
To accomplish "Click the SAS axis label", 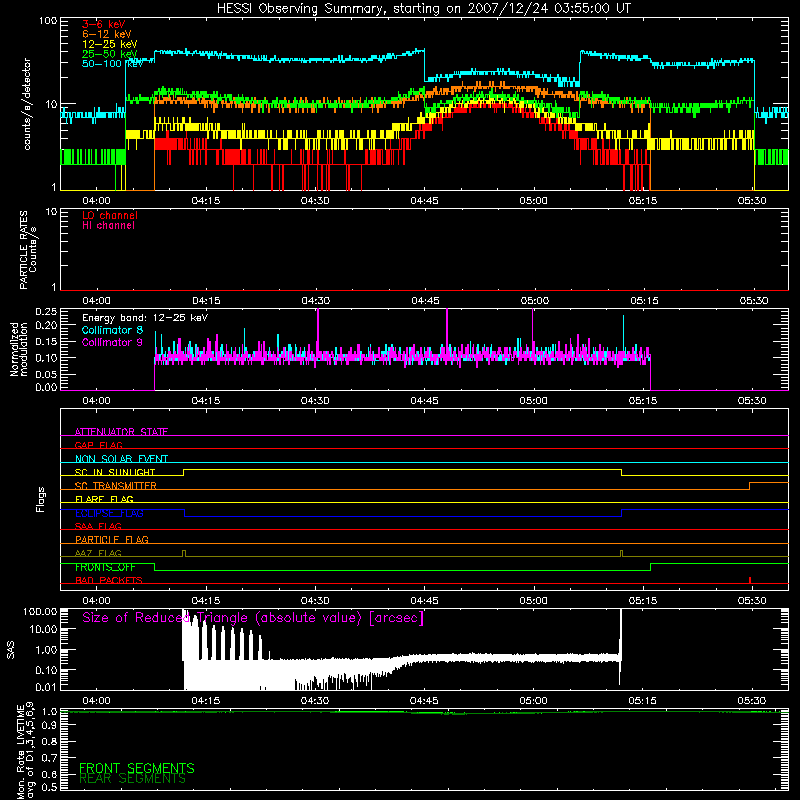I will (x=11, y=650).
